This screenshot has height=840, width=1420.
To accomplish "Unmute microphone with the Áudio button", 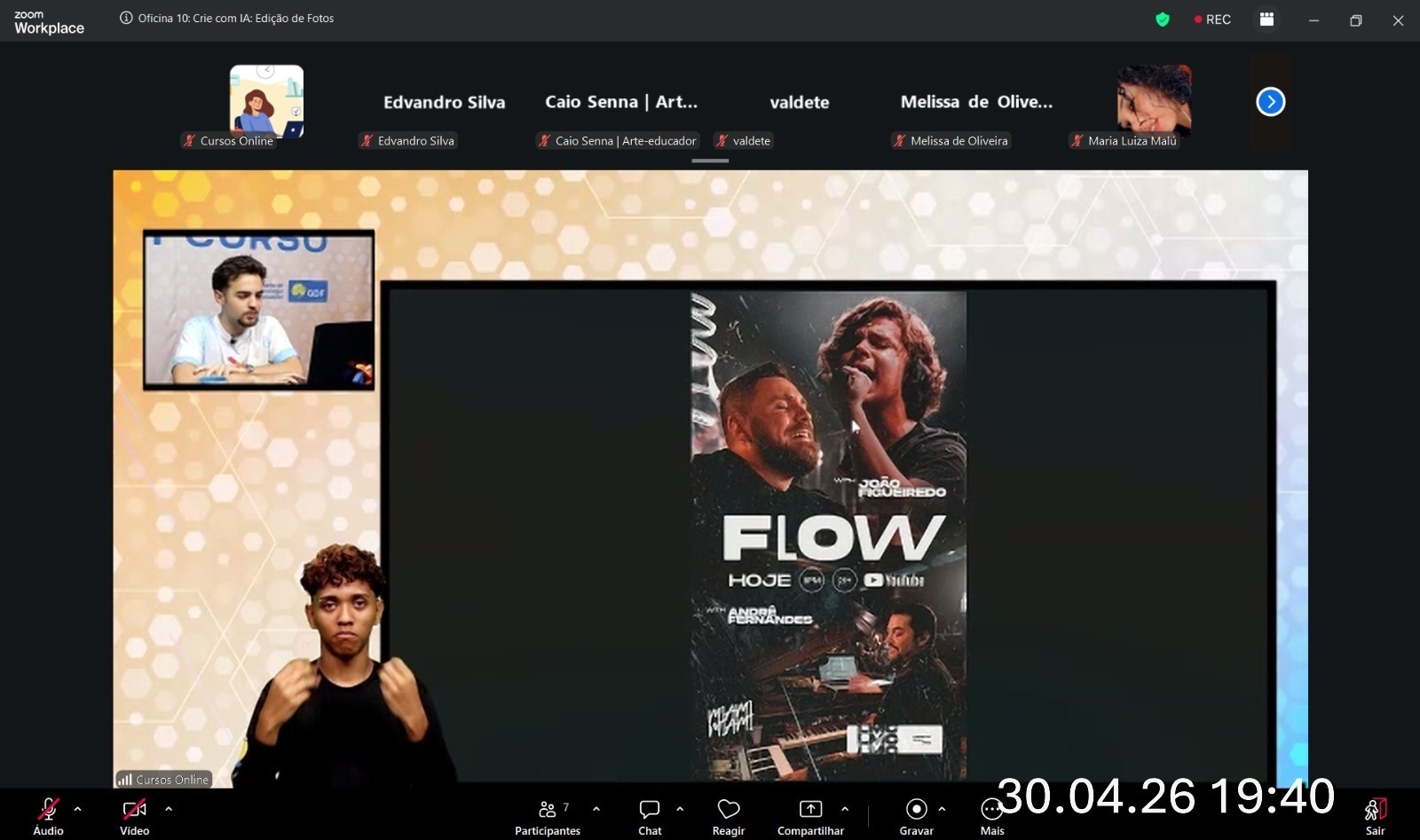I will 49,816.
